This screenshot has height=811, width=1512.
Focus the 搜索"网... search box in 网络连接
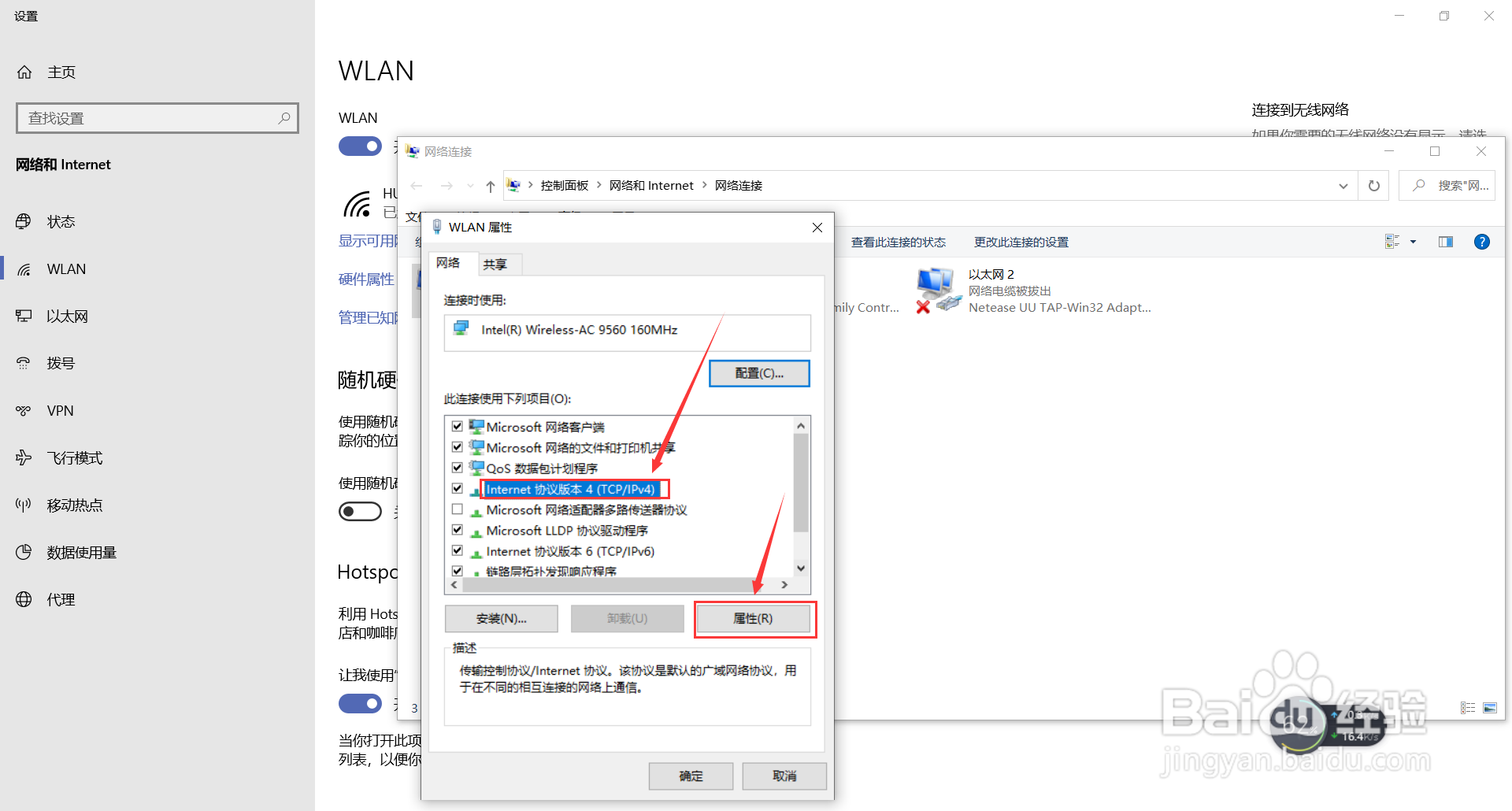coord(1447,186)
